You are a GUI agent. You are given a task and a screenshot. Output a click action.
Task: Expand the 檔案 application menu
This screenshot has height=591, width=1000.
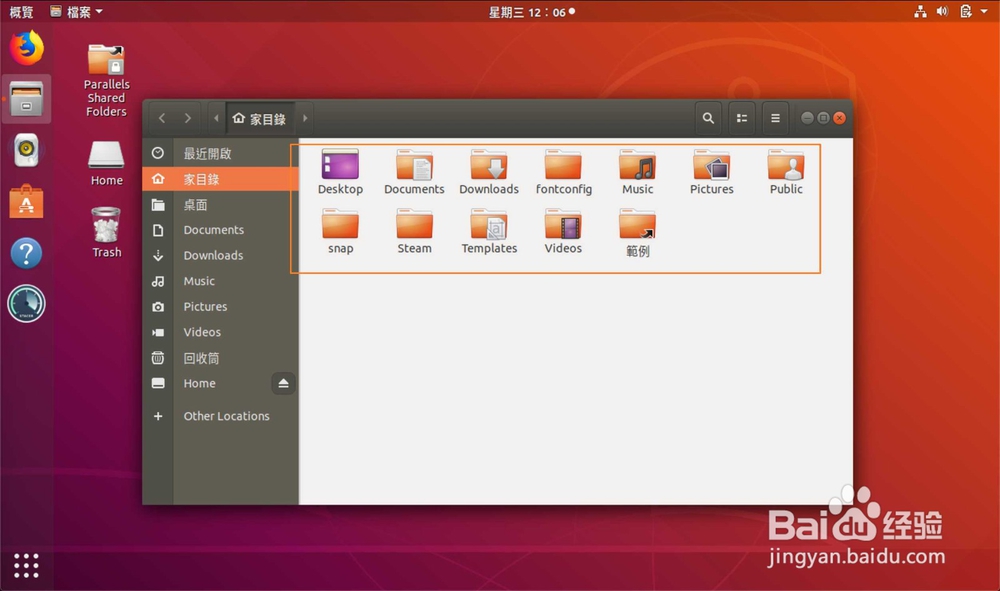point(77,11)
